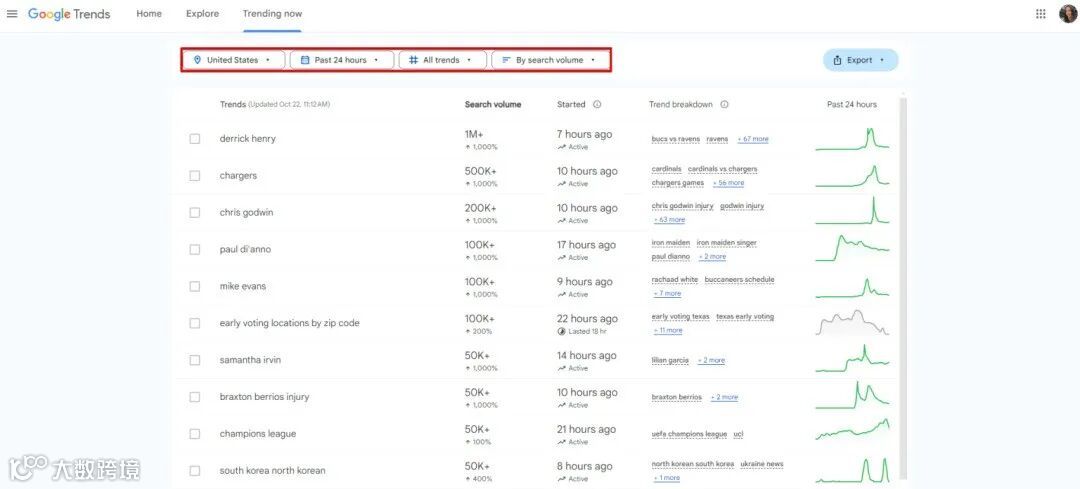This screenshot has height=489, width=1080.
Task: Click the braxton berrios breakdown link
Action: click(677, 397)
